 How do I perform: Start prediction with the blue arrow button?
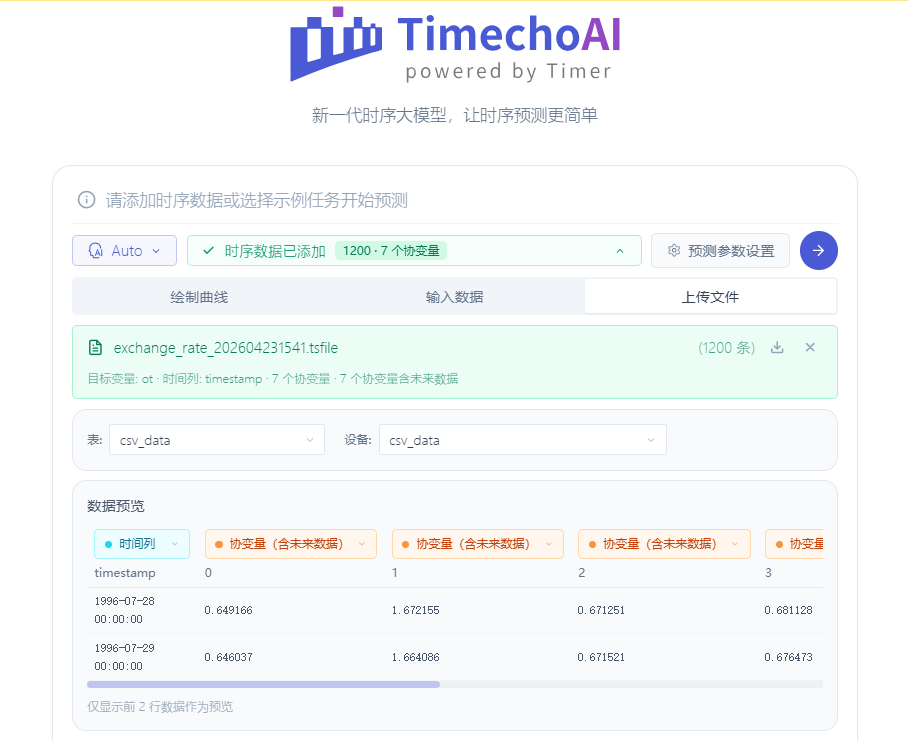[x=818, y=251]
